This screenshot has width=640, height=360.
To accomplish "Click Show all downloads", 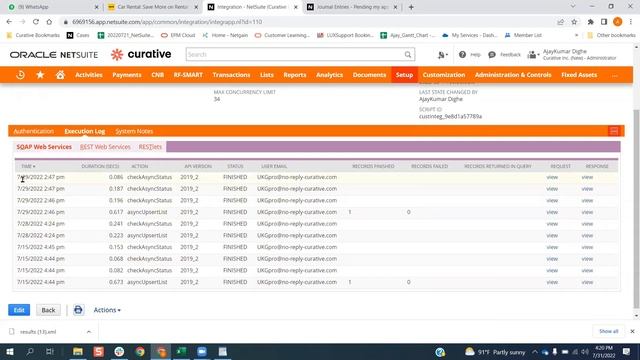I will [x=609, y=331].
